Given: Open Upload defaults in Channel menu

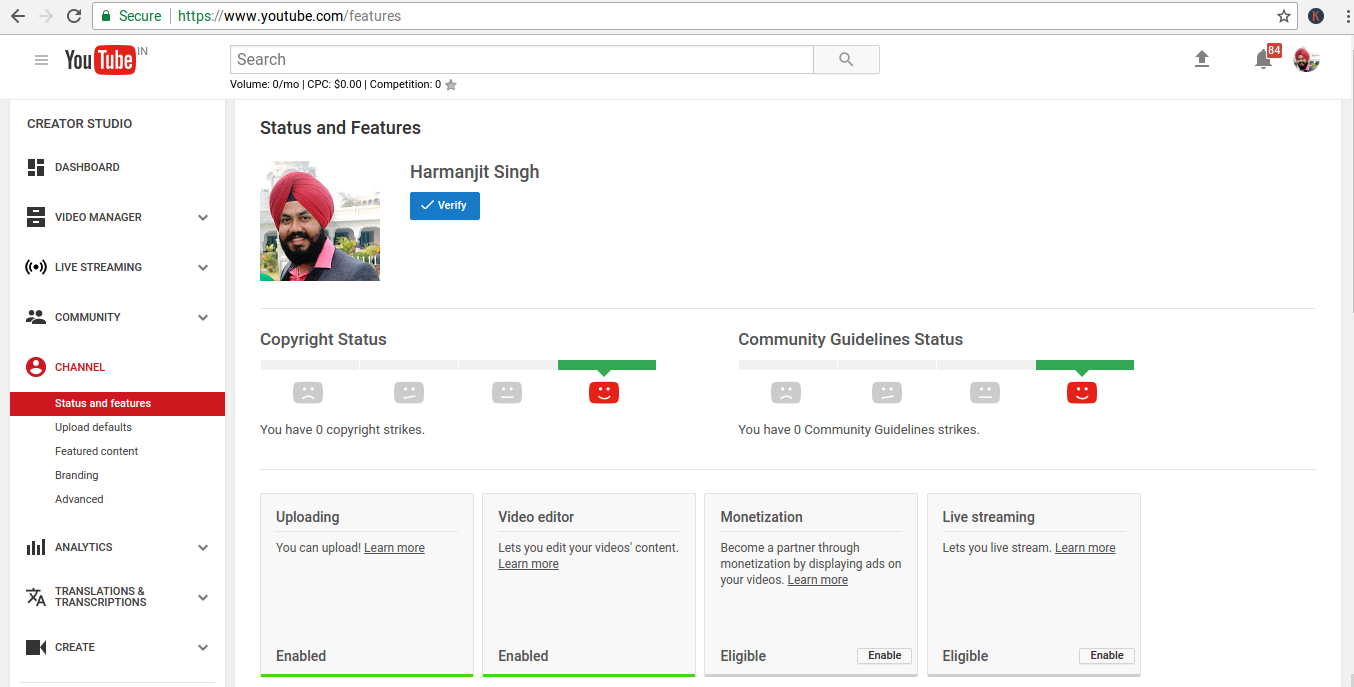Looking at the screenshot, I should pyautogui.click(x=93, y=427).
